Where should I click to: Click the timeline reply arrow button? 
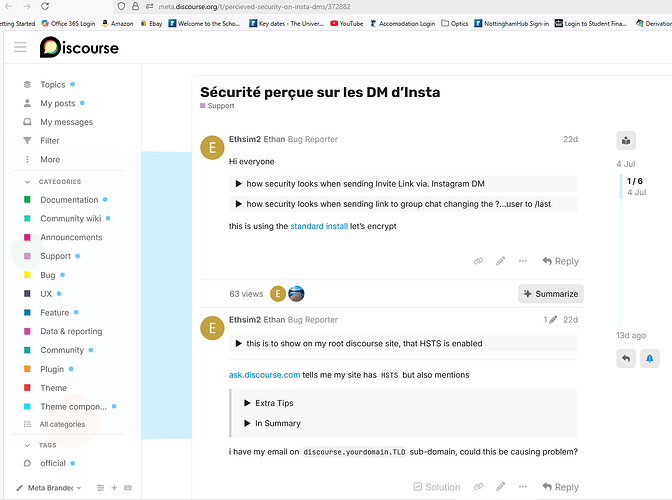pyautogui.click(x=626, y=359)
